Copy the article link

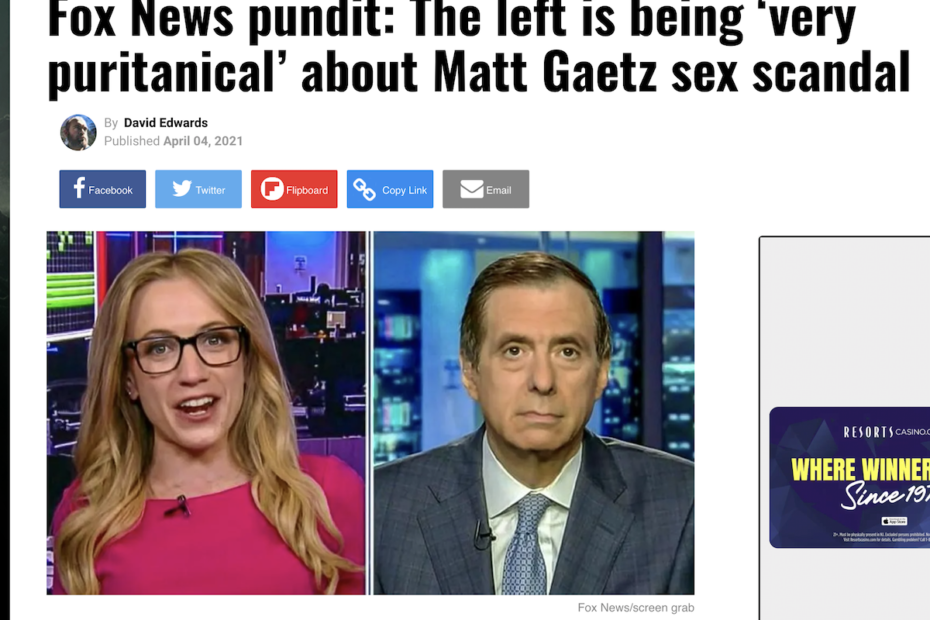point(390,189)
